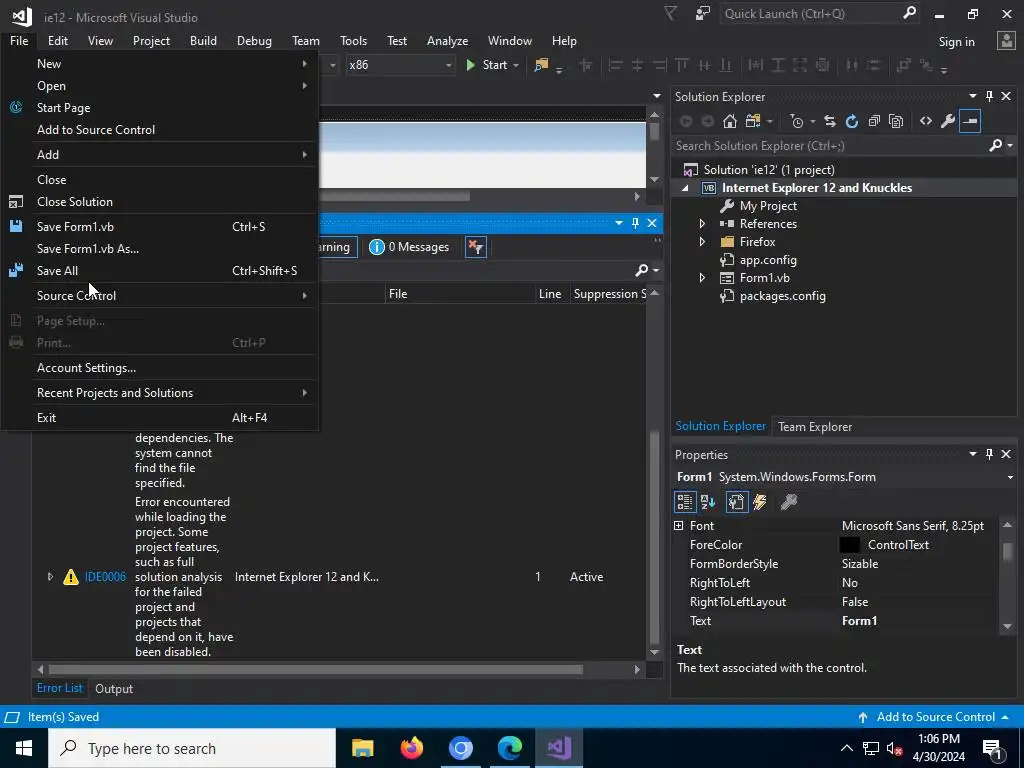Click the IDE0006 warning code link
The width and height of the screenshot is (1024, 768).
click(x=105, y=577)
